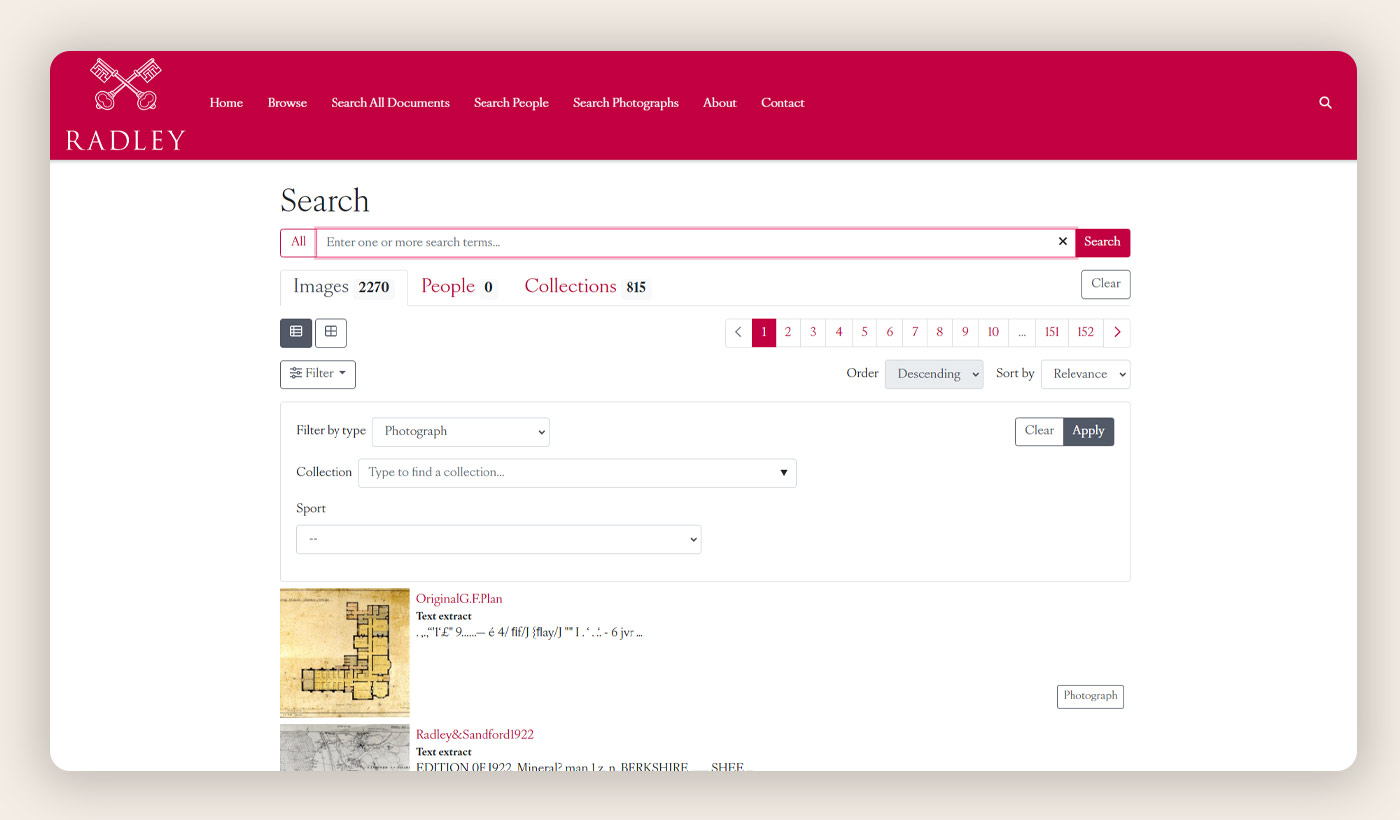Switch to grid view layout icon

(331, 332)
